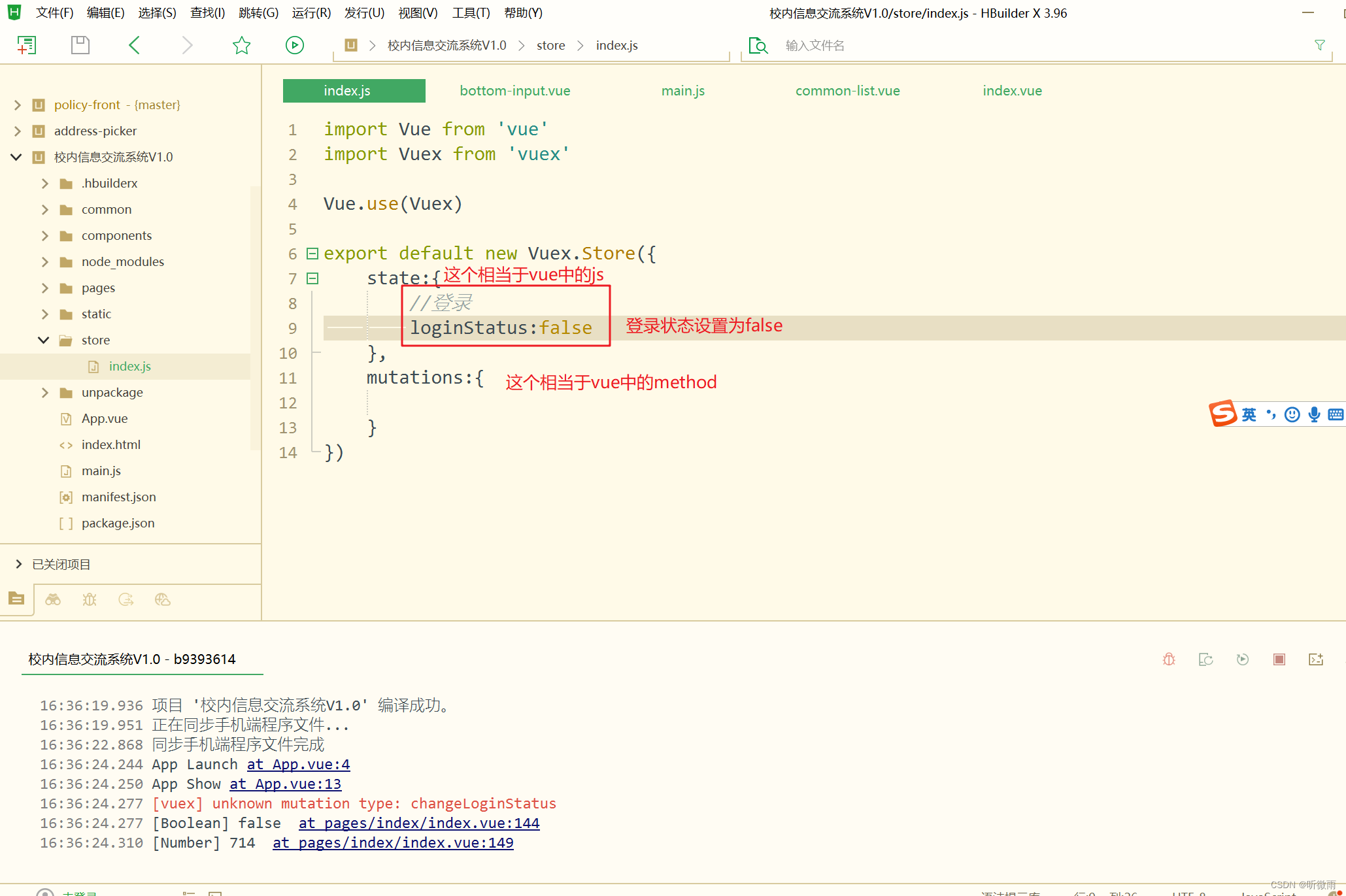Viewport: 1346px width, 896px height.
Task: Open pages/index/index.vue:144 link
Action: coord(419,823)
